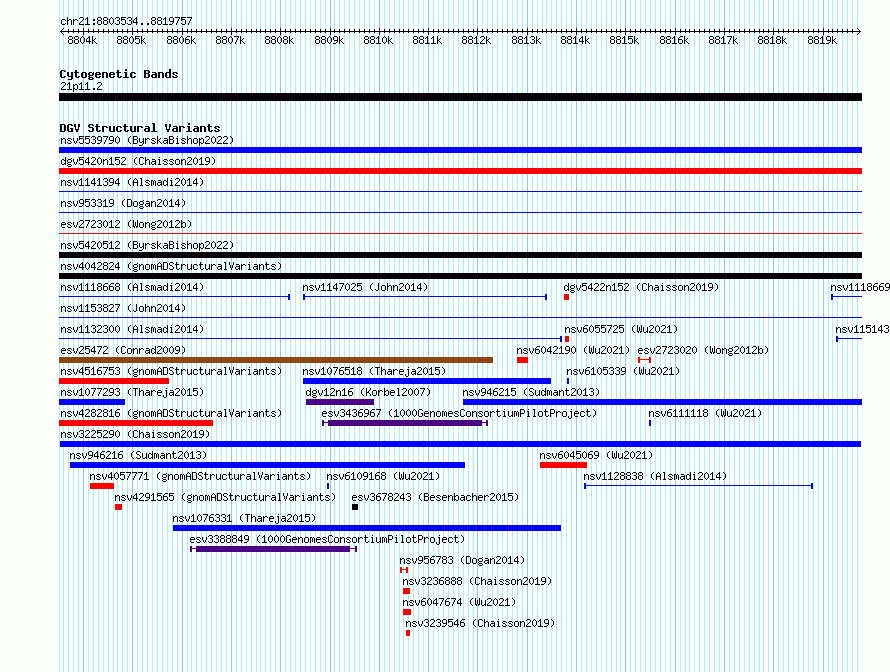This screenshot has width=890, height=672.
Task: Select the nsv1077293 (Thareja2015) blue bar
Action: point(92,402)
